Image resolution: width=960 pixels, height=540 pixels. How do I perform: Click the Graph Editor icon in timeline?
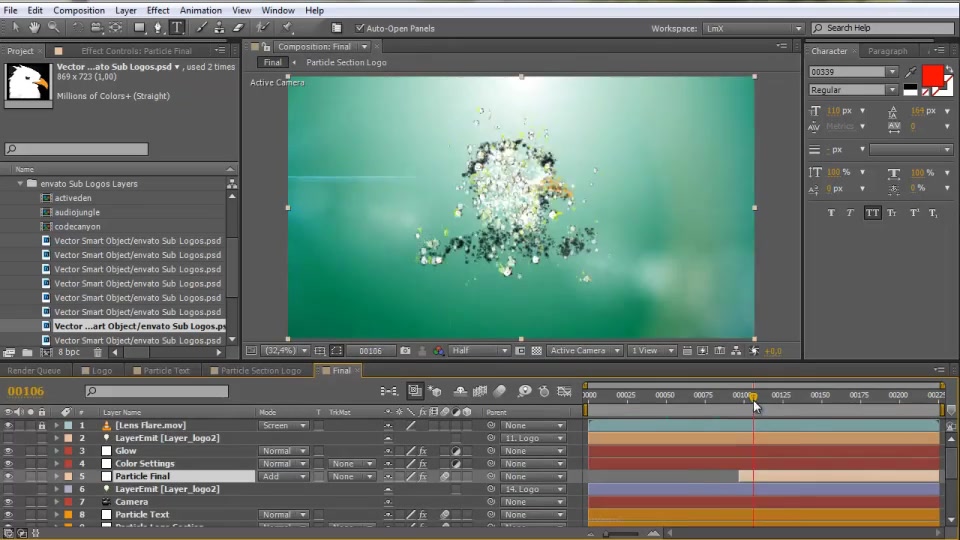click(x=564, y=391)
